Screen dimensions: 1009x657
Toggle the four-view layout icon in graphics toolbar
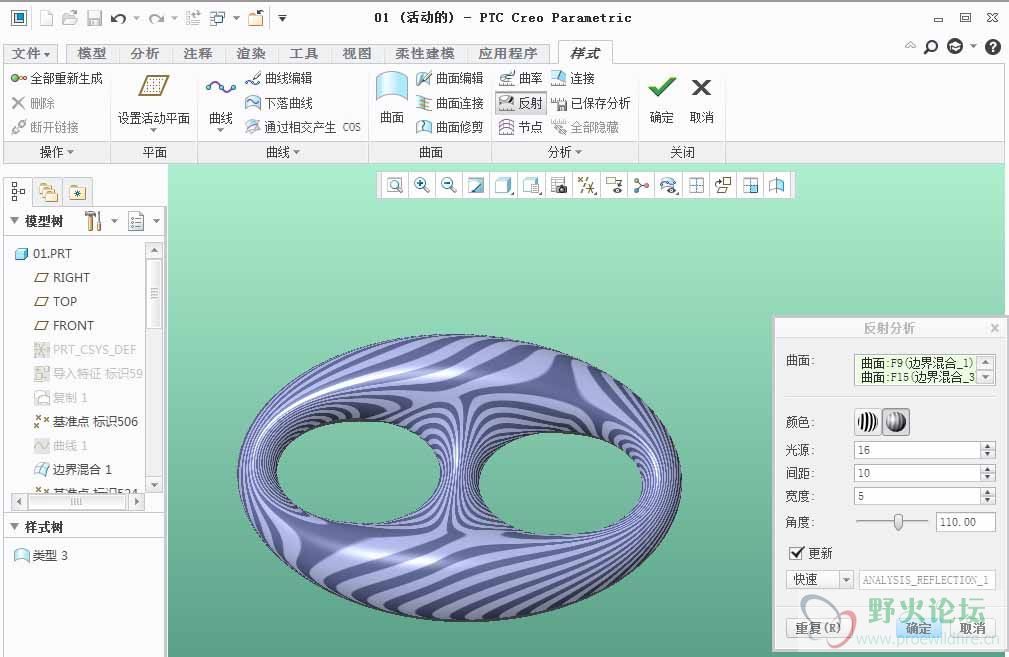pos(696,186)
